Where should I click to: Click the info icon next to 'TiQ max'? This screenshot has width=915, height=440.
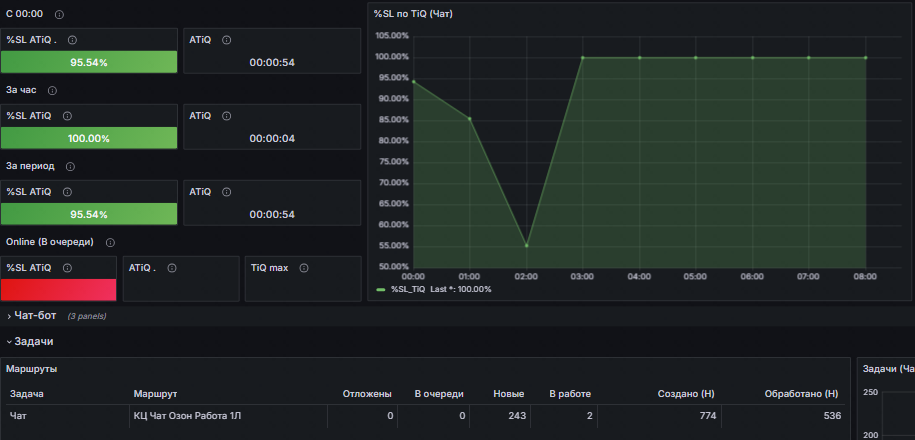tap(303, 268)
